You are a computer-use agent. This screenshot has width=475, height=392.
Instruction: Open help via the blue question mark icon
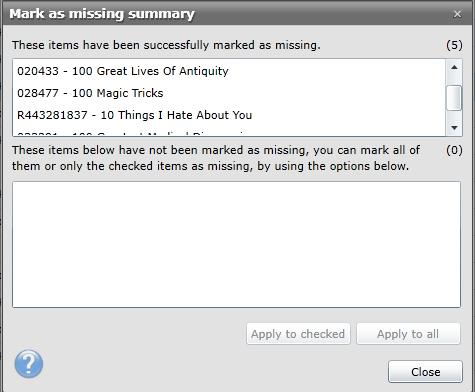coord(29,364)
